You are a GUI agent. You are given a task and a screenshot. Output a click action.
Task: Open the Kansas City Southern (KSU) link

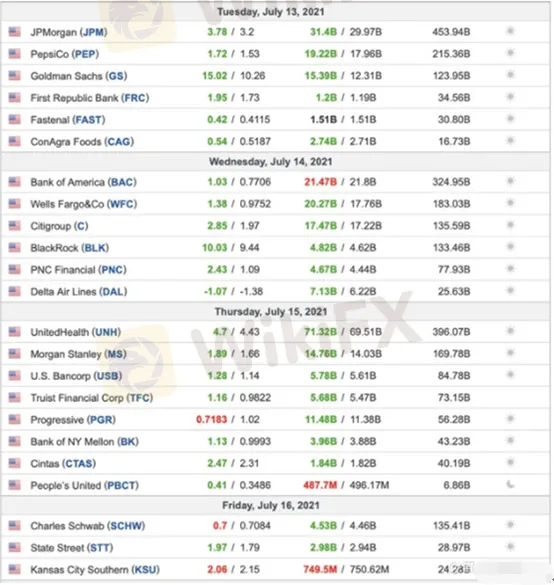pyautogui.click(x=95, y=570)
